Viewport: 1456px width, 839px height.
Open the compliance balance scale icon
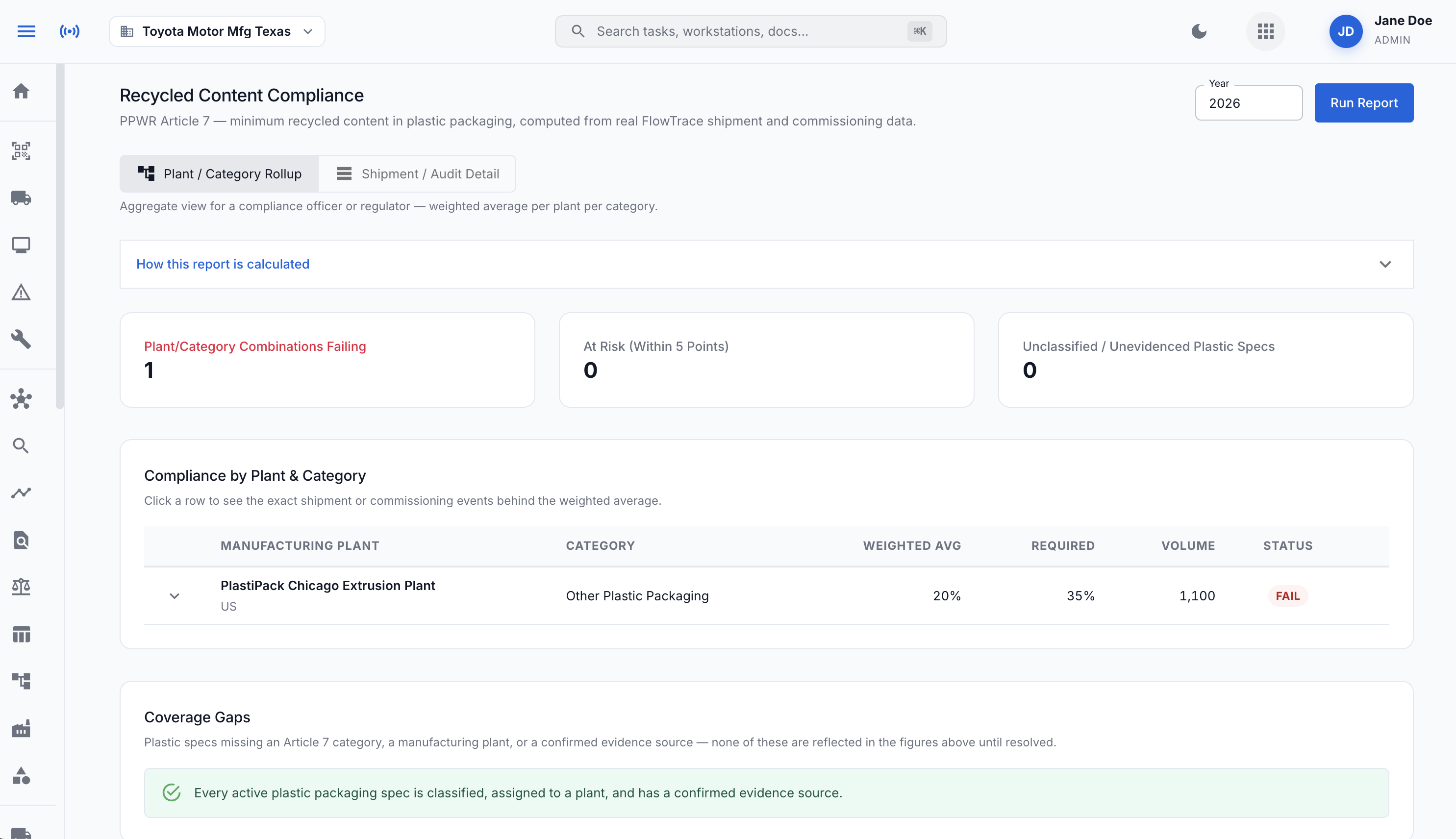tap(22, 587)
